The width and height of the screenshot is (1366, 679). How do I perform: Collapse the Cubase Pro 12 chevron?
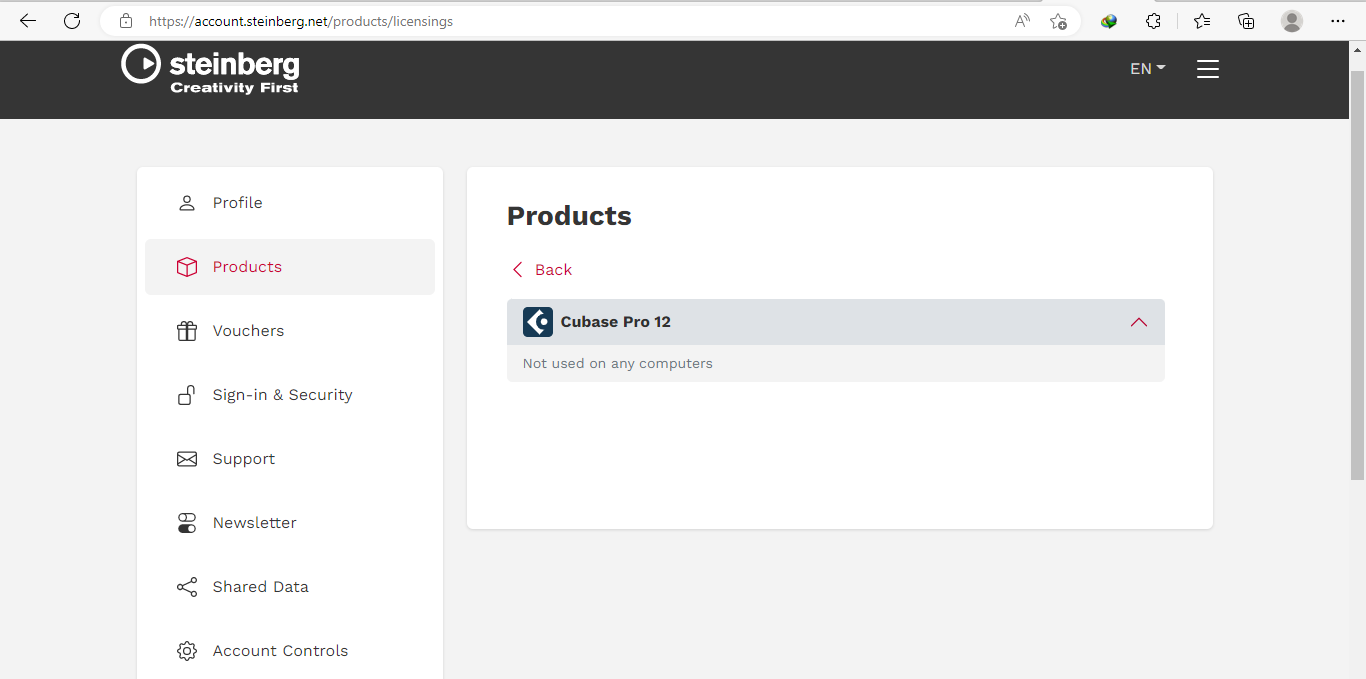[x=1139, y=322]
